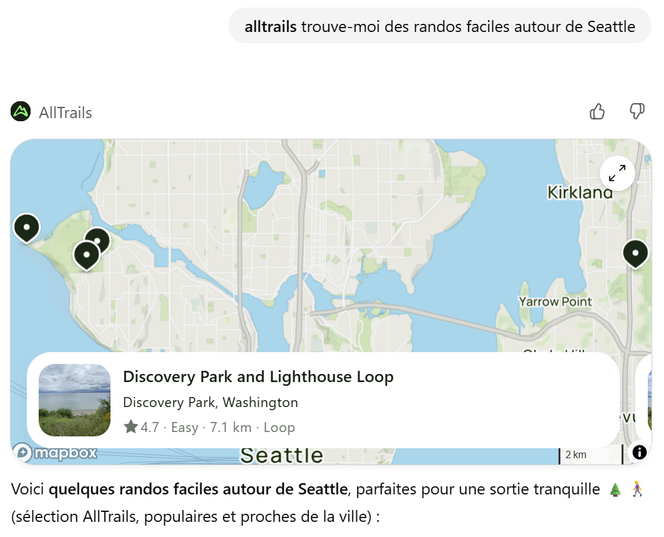Image resolution: width=664 pixels, height=537 pixels.
Task: Click the user message about randos faciles
Action: pos(440,26)
